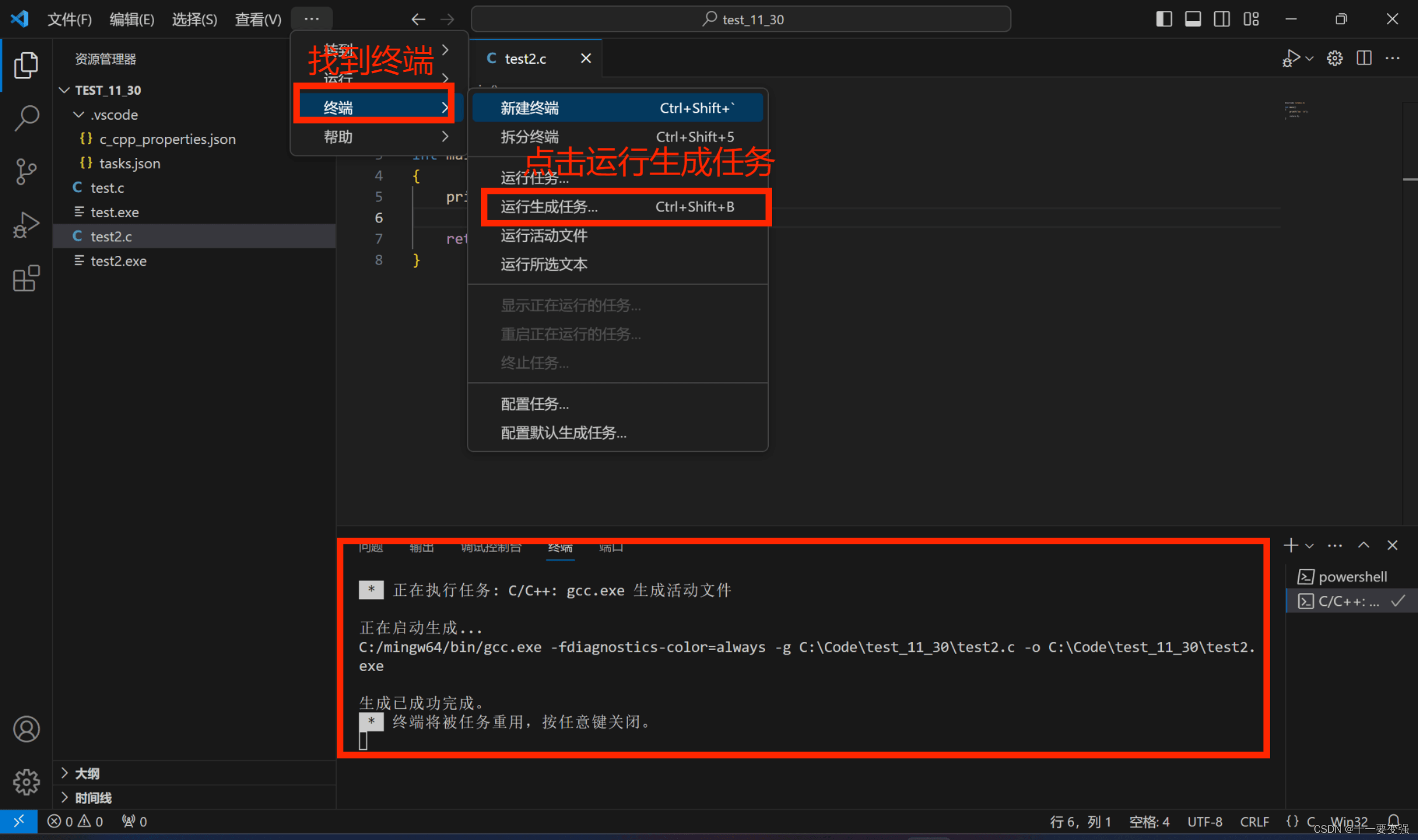Split the editor to the right
The image size is (1418, 840).
[x=1364, y=58]
